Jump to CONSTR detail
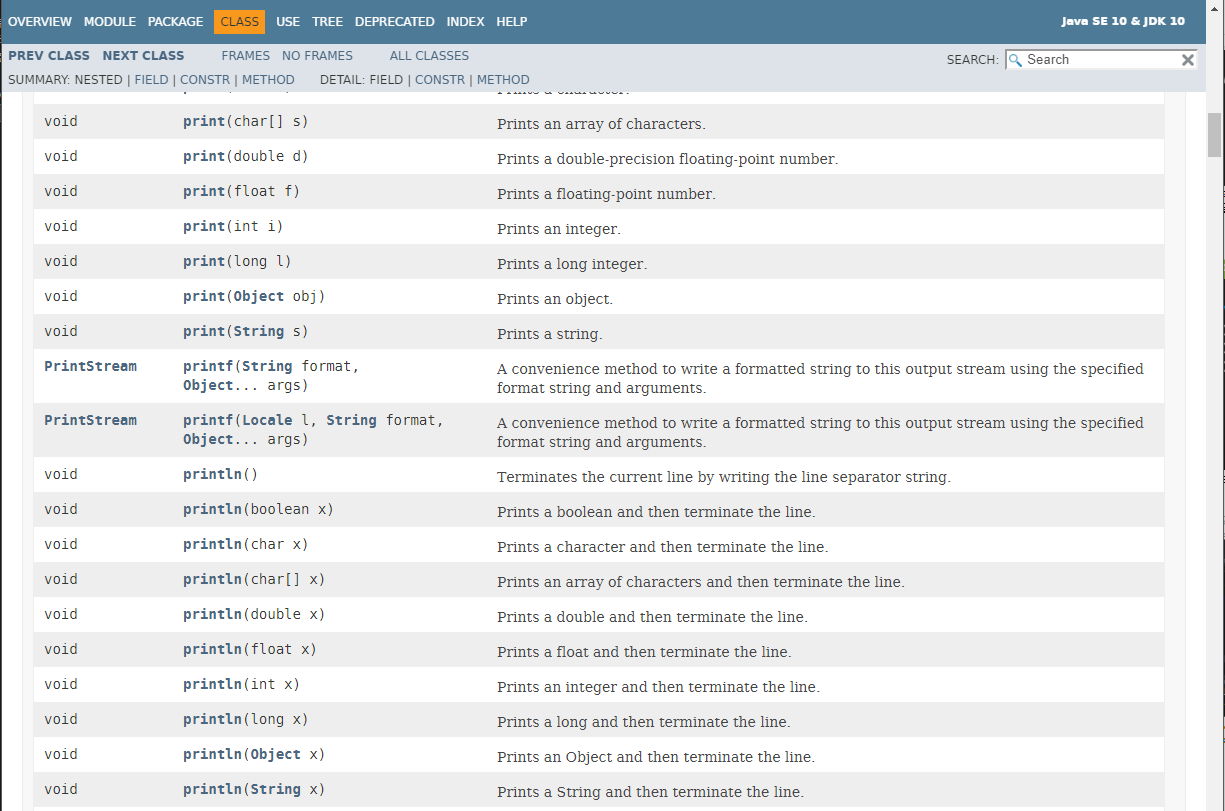This screenshot has height=811, width=1225. point(440,80)
